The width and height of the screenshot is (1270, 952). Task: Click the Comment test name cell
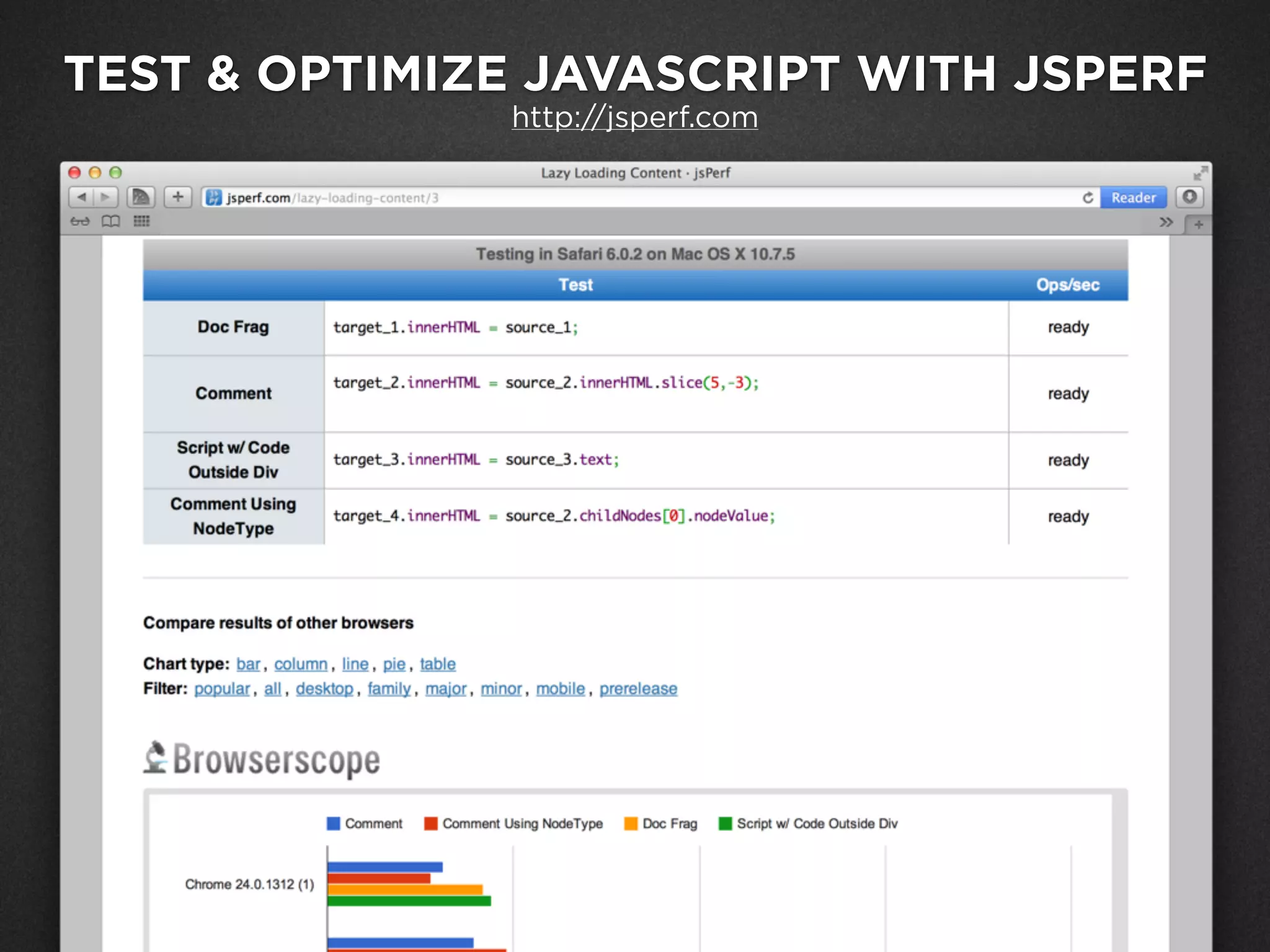[233, 394]
